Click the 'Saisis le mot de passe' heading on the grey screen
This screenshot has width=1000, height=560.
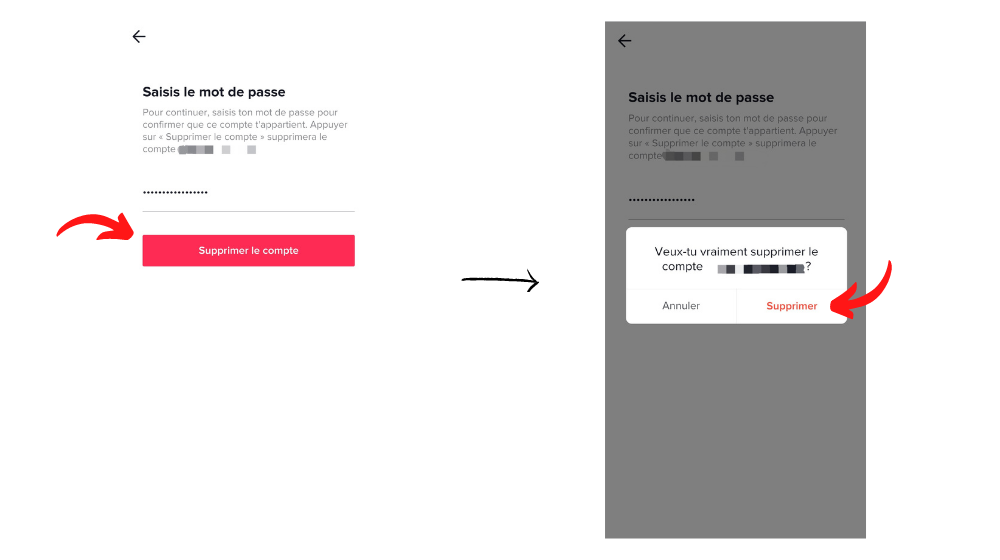[x=701, y=98]
